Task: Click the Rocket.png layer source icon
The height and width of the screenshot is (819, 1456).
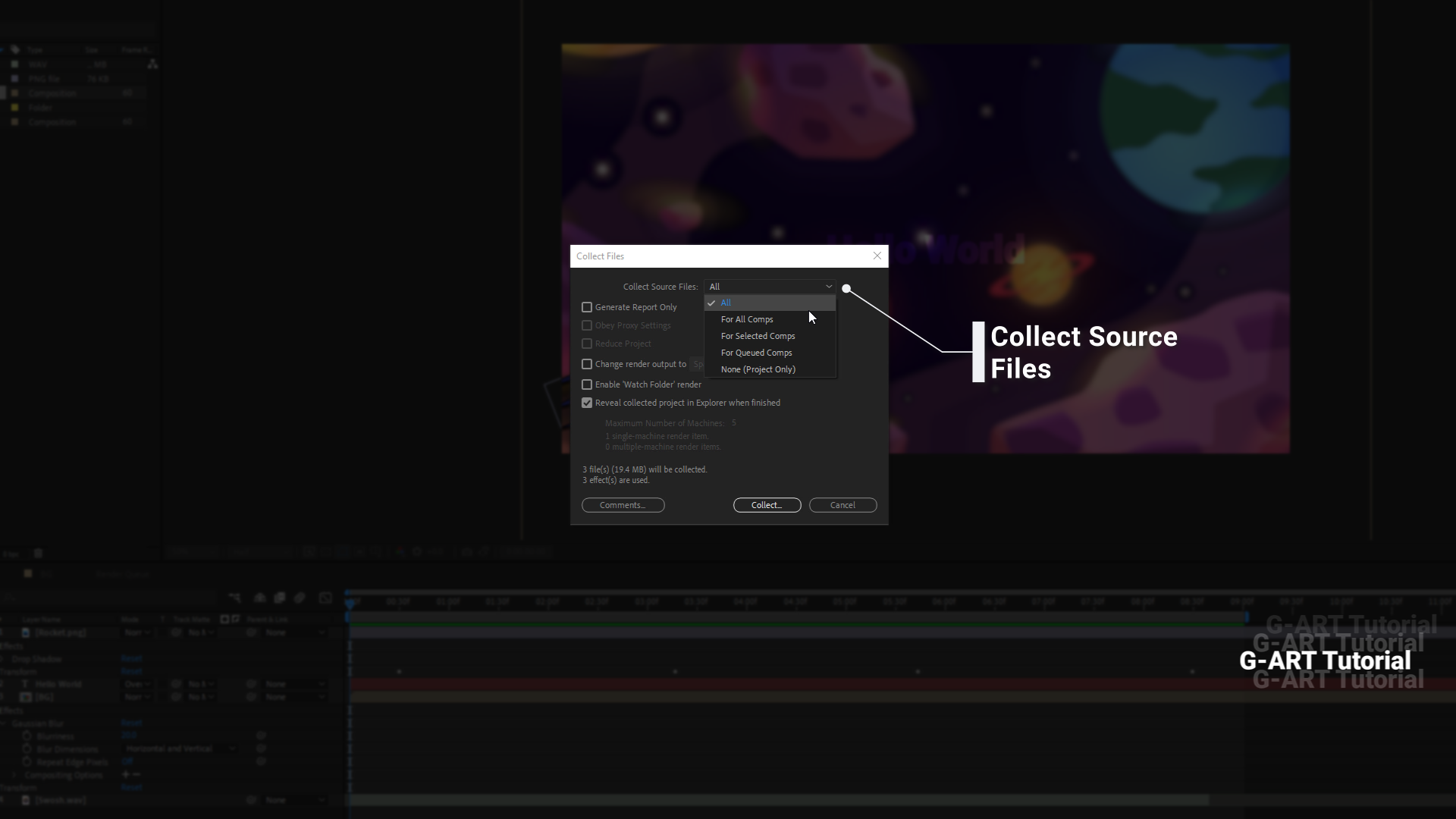Action: [25, 632]
